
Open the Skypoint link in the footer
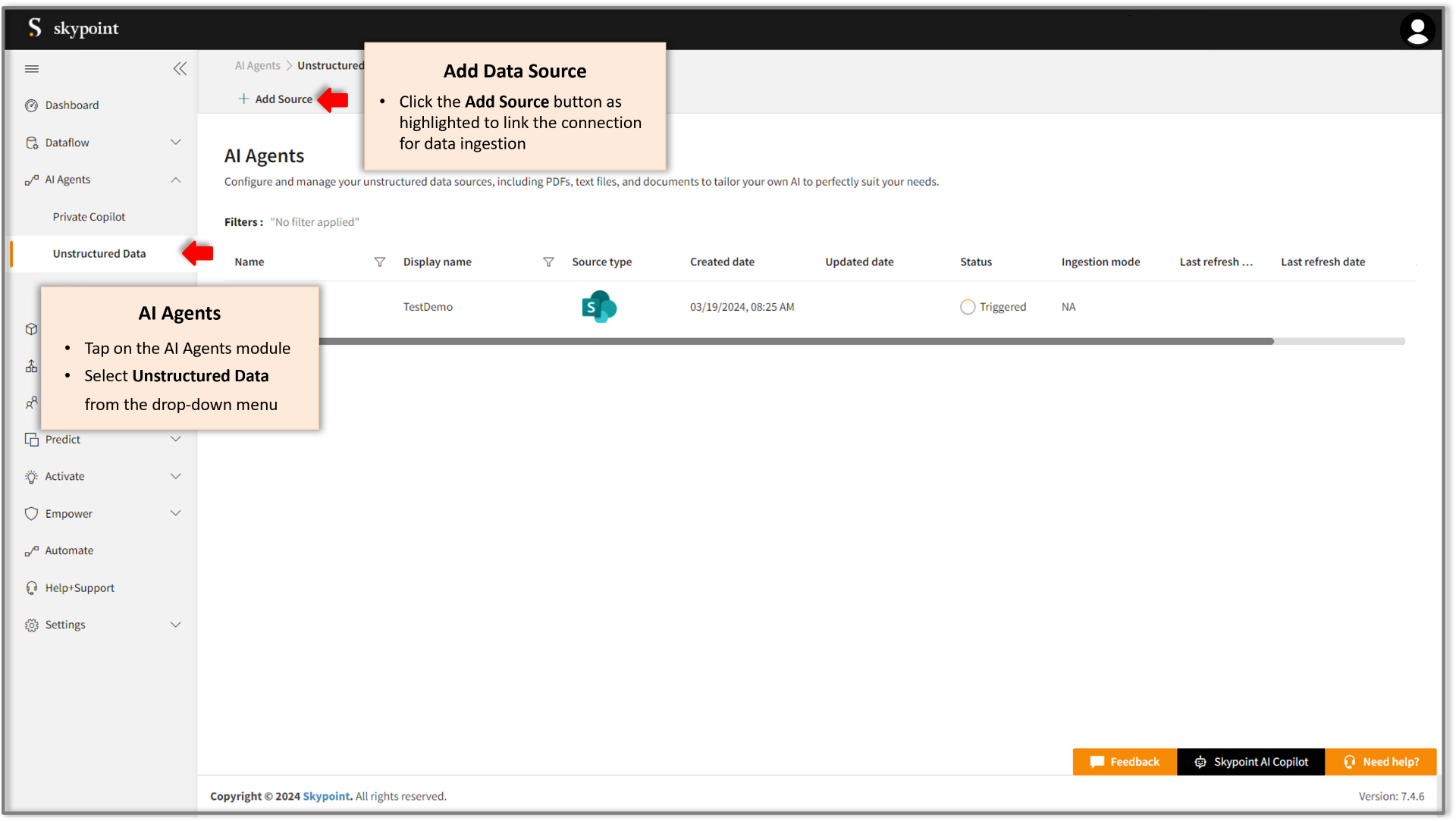tap(326, 796)
